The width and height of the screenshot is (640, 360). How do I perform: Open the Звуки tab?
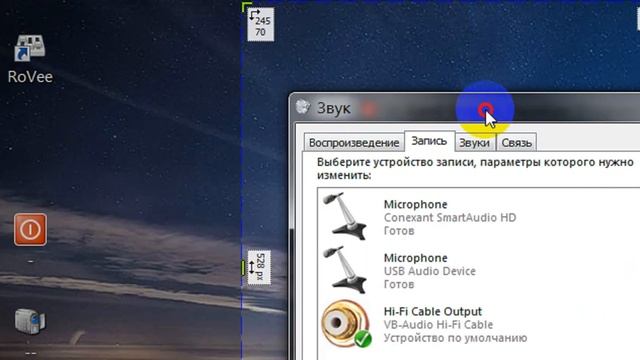point(474,143)
